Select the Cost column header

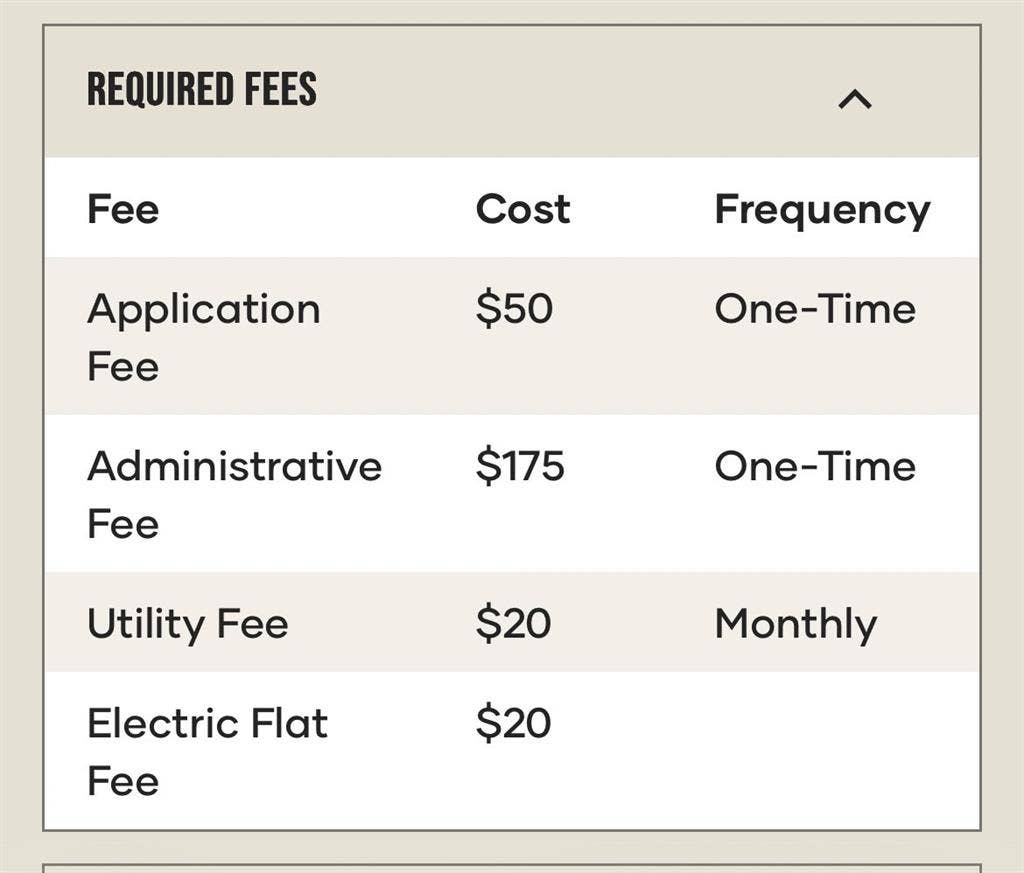pyautogui.click(x=523, y=210)
